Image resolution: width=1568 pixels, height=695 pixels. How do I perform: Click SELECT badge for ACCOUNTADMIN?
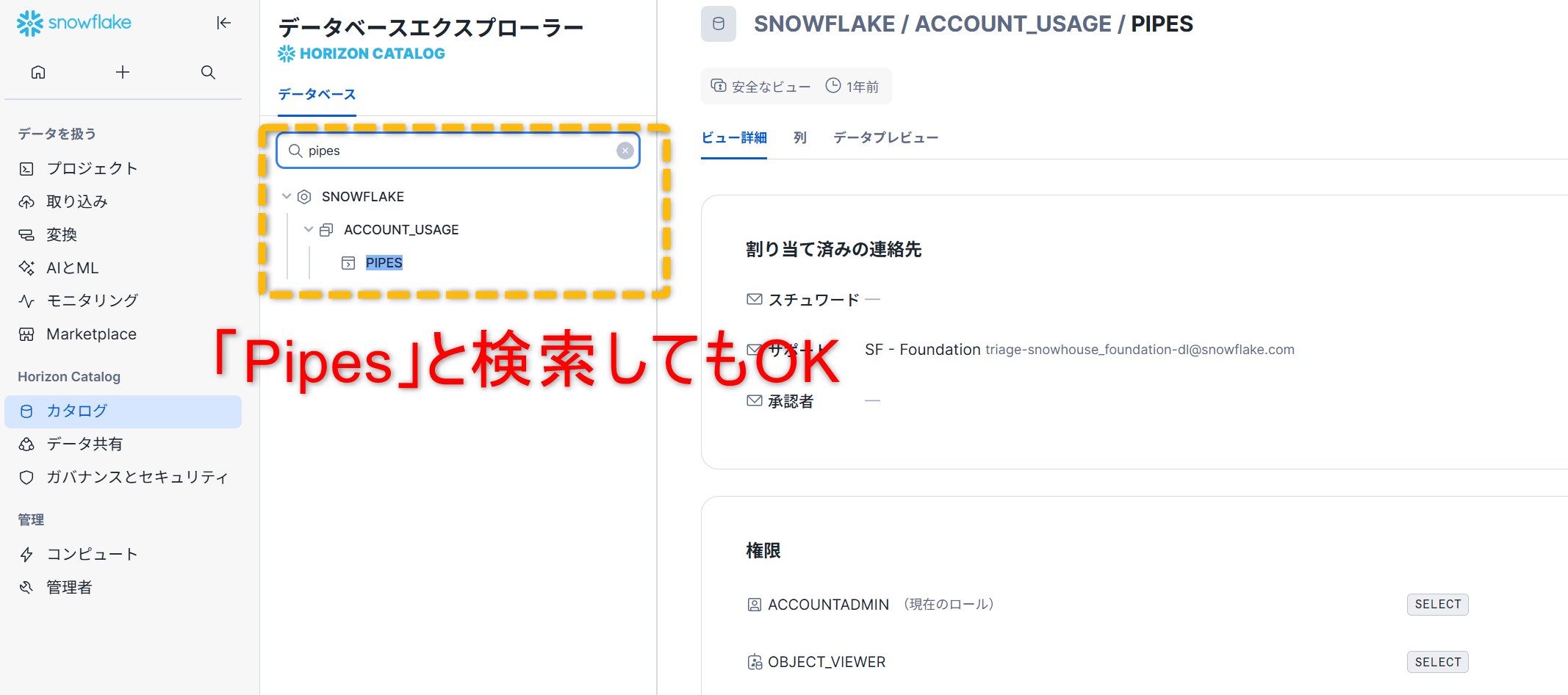pyautogui.click(x=1437, y=604)
